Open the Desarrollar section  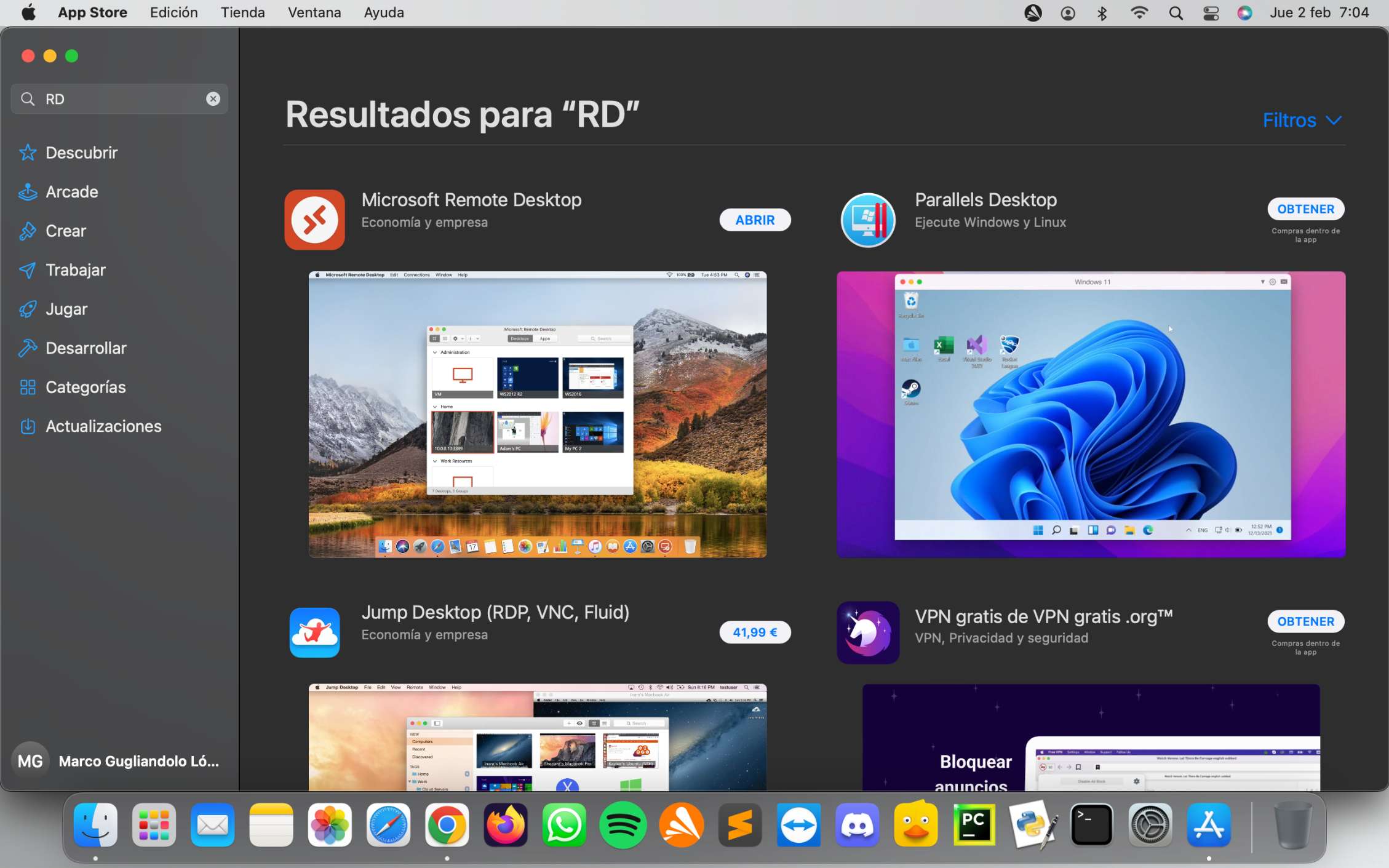(73, 348)
